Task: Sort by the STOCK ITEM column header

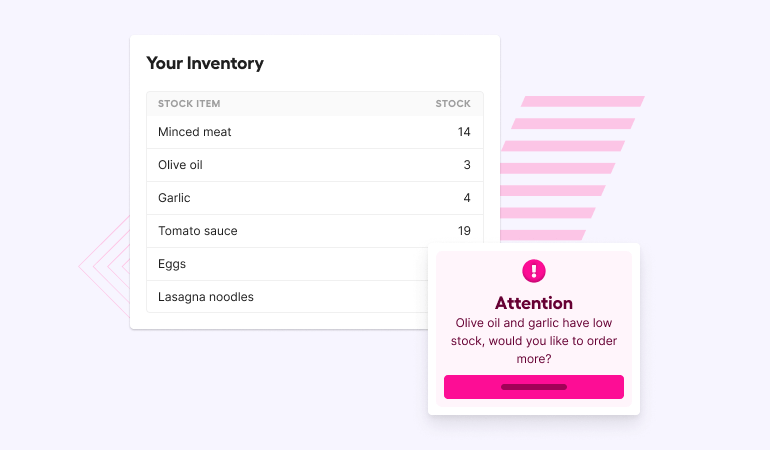Action: 189,104
